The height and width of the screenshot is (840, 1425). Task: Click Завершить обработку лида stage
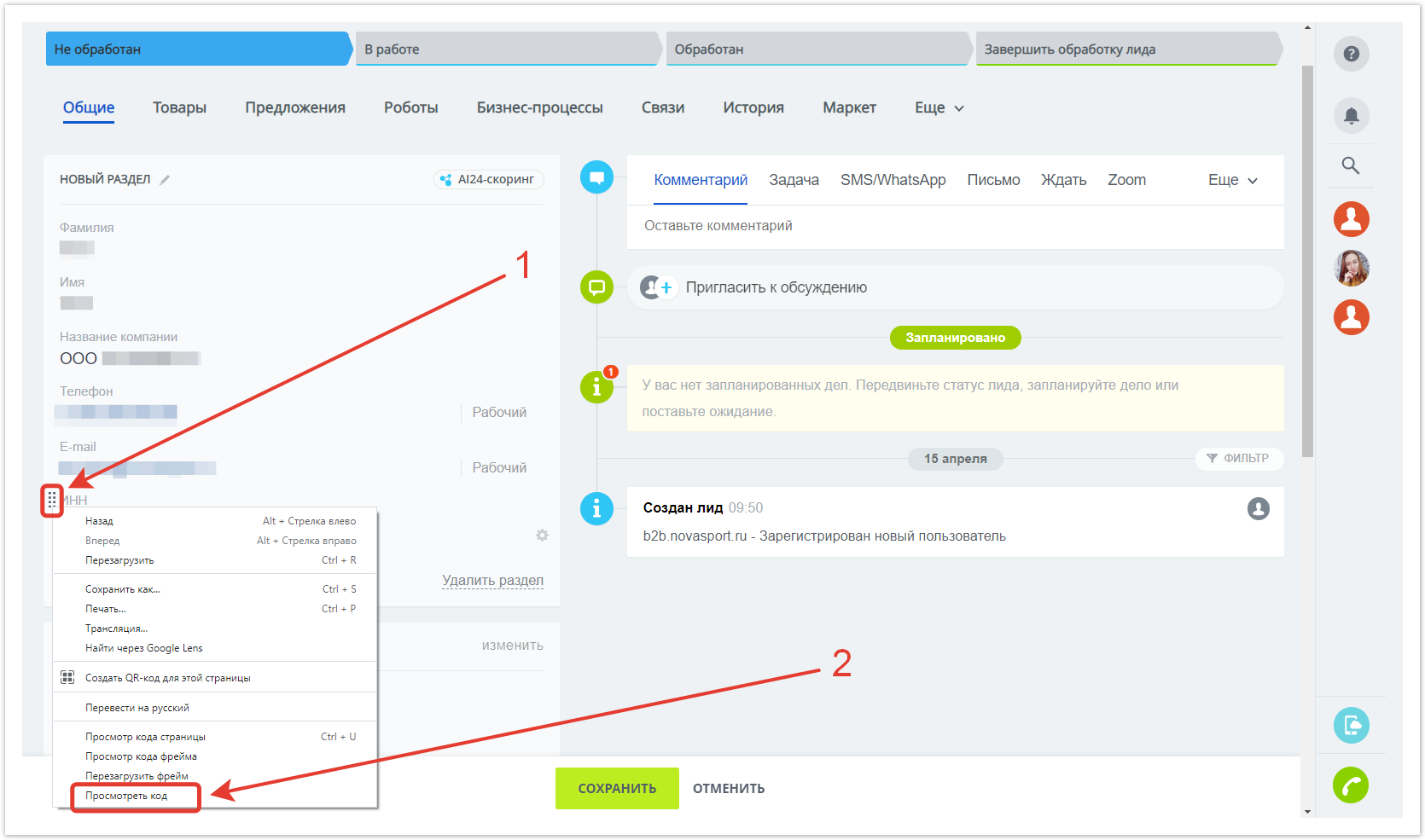pyautogui.click(x=1129, y=49)
